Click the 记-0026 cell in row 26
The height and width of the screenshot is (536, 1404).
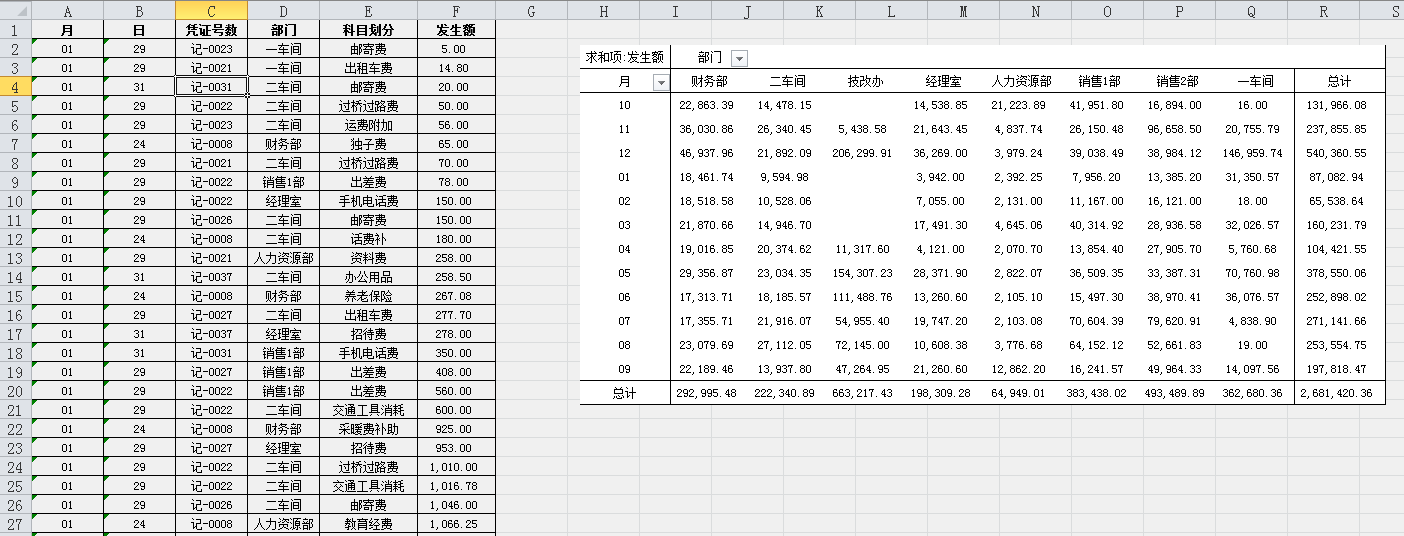[x=211, y=505]
